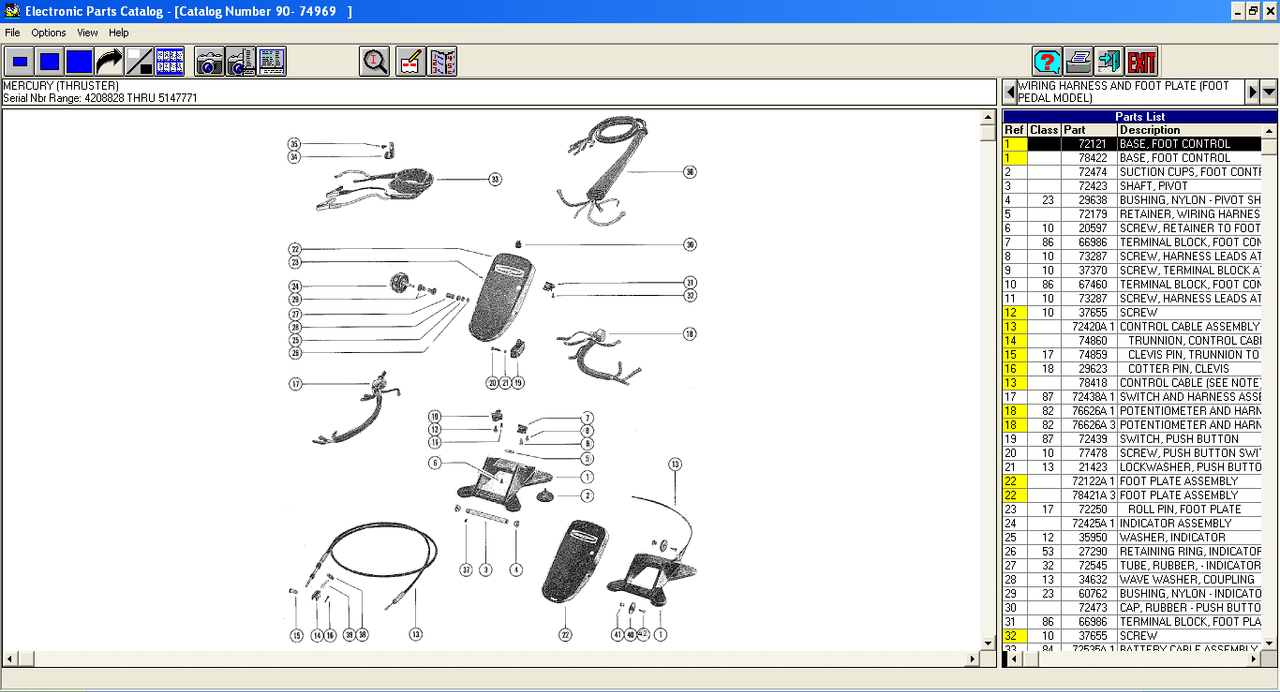The image size is (1280, 692).
Task: Click diagram horizontal scrollbar right arrow
Action: (x=973, y=659)
